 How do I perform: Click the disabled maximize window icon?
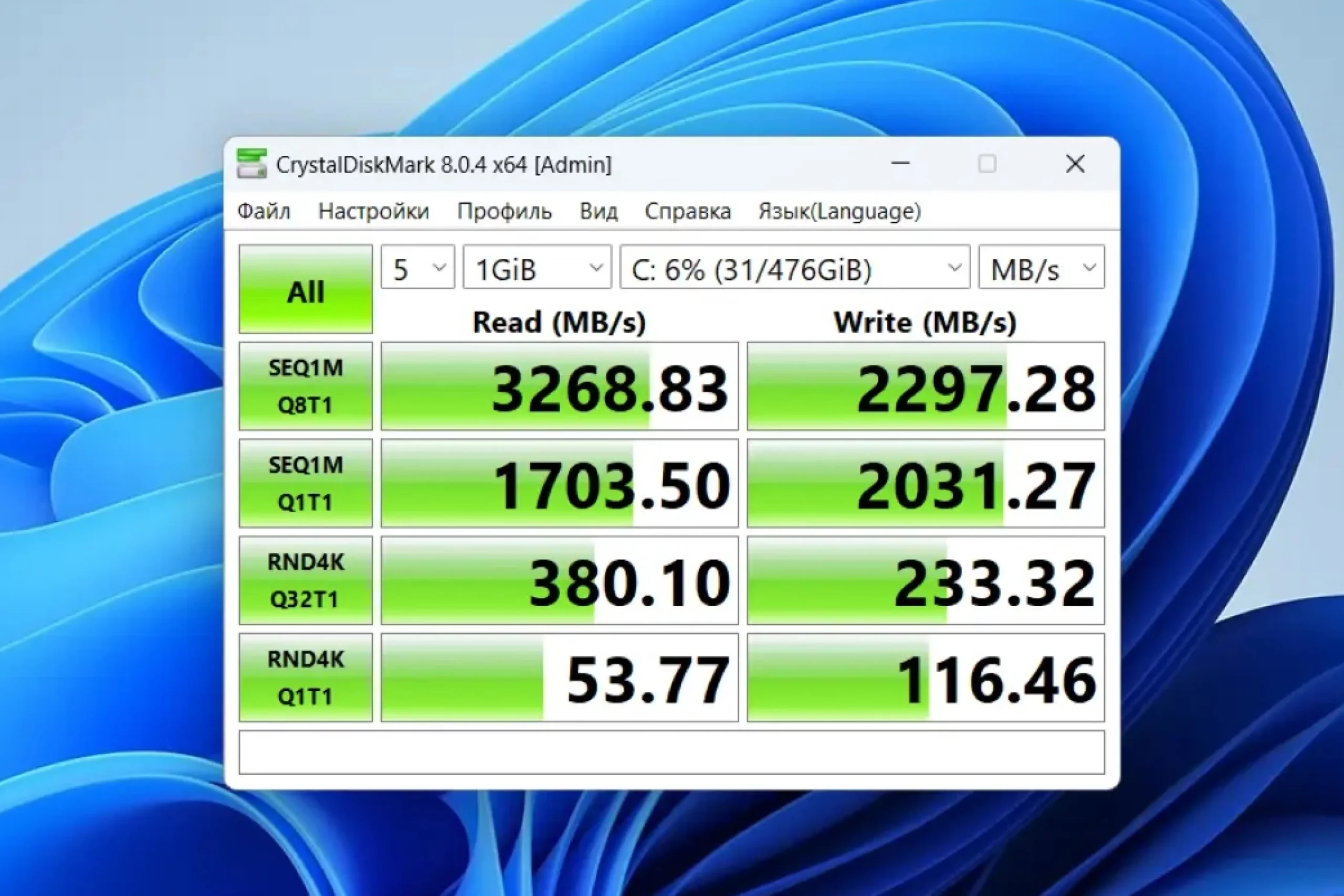click(987, 164)
